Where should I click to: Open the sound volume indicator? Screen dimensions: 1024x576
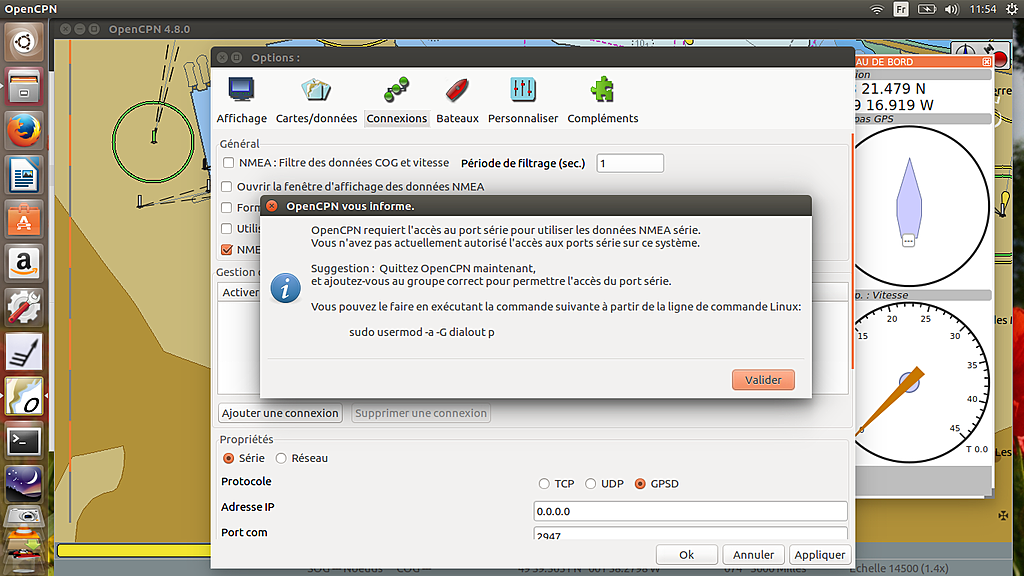click(x=952, y=9)
